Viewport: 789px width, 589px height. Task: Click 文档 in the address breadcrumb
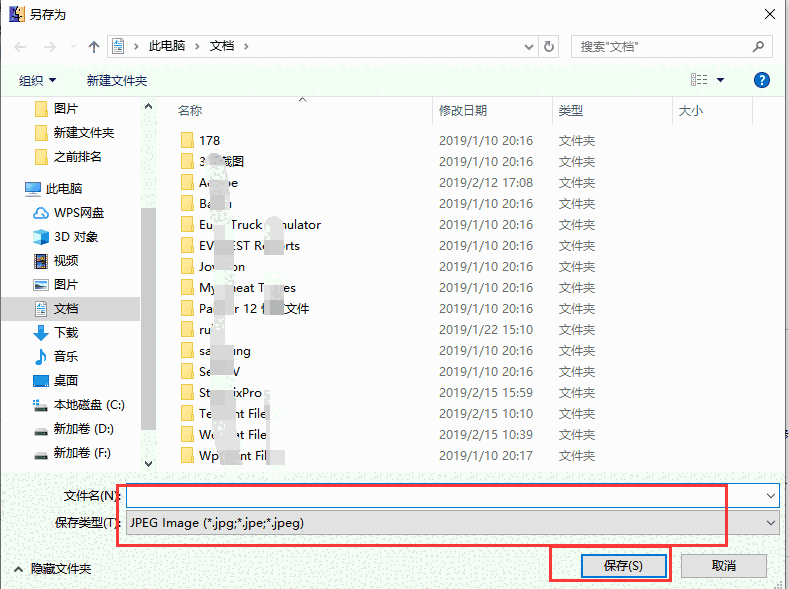[222, 46]
